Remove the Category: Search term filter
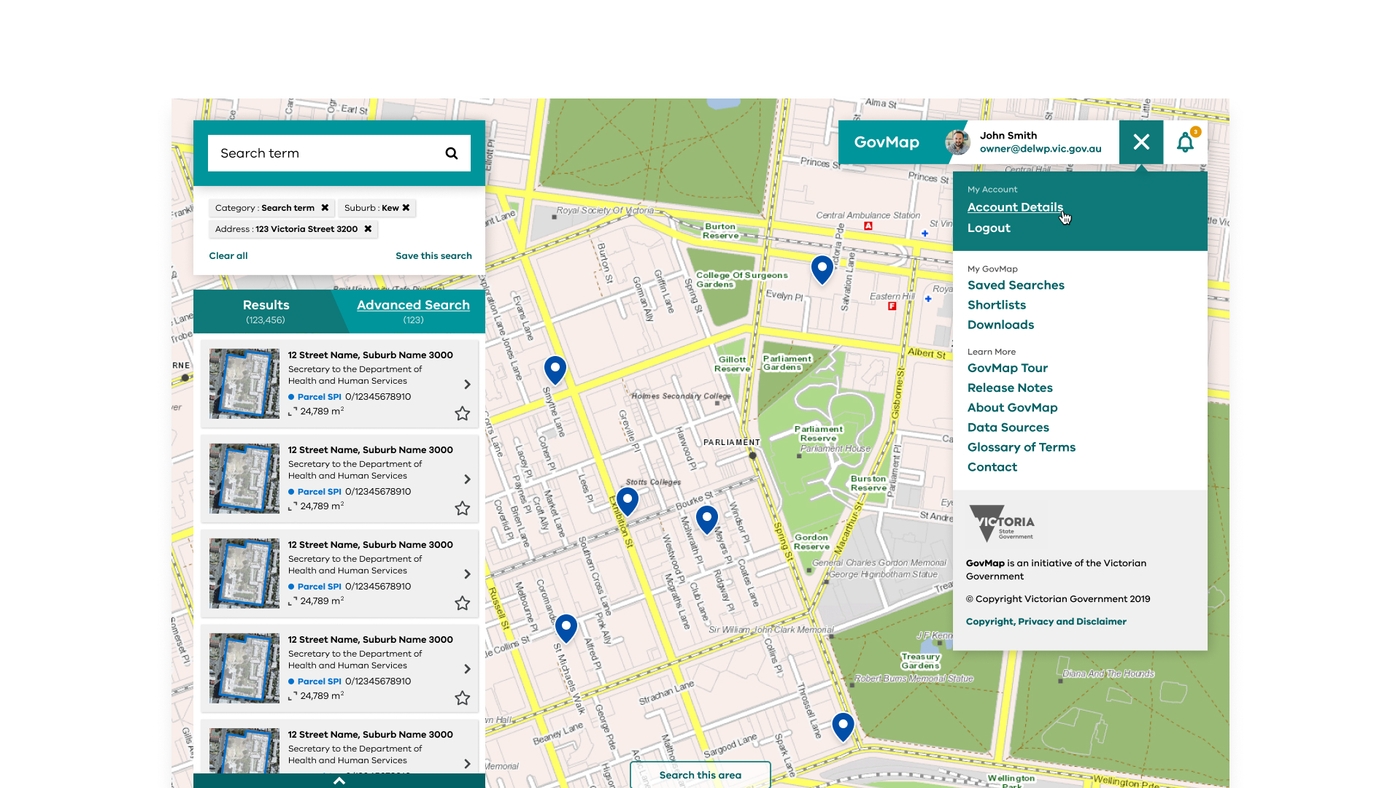This screenshot has height=788, width=1400. pyautogui.click(x=324, y=208)
